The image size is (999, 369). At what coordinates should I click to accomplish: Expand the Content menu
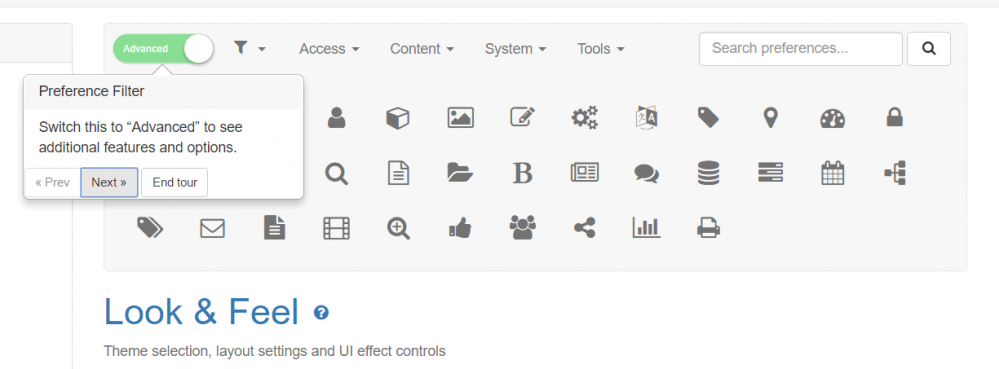tap(422, 49)
